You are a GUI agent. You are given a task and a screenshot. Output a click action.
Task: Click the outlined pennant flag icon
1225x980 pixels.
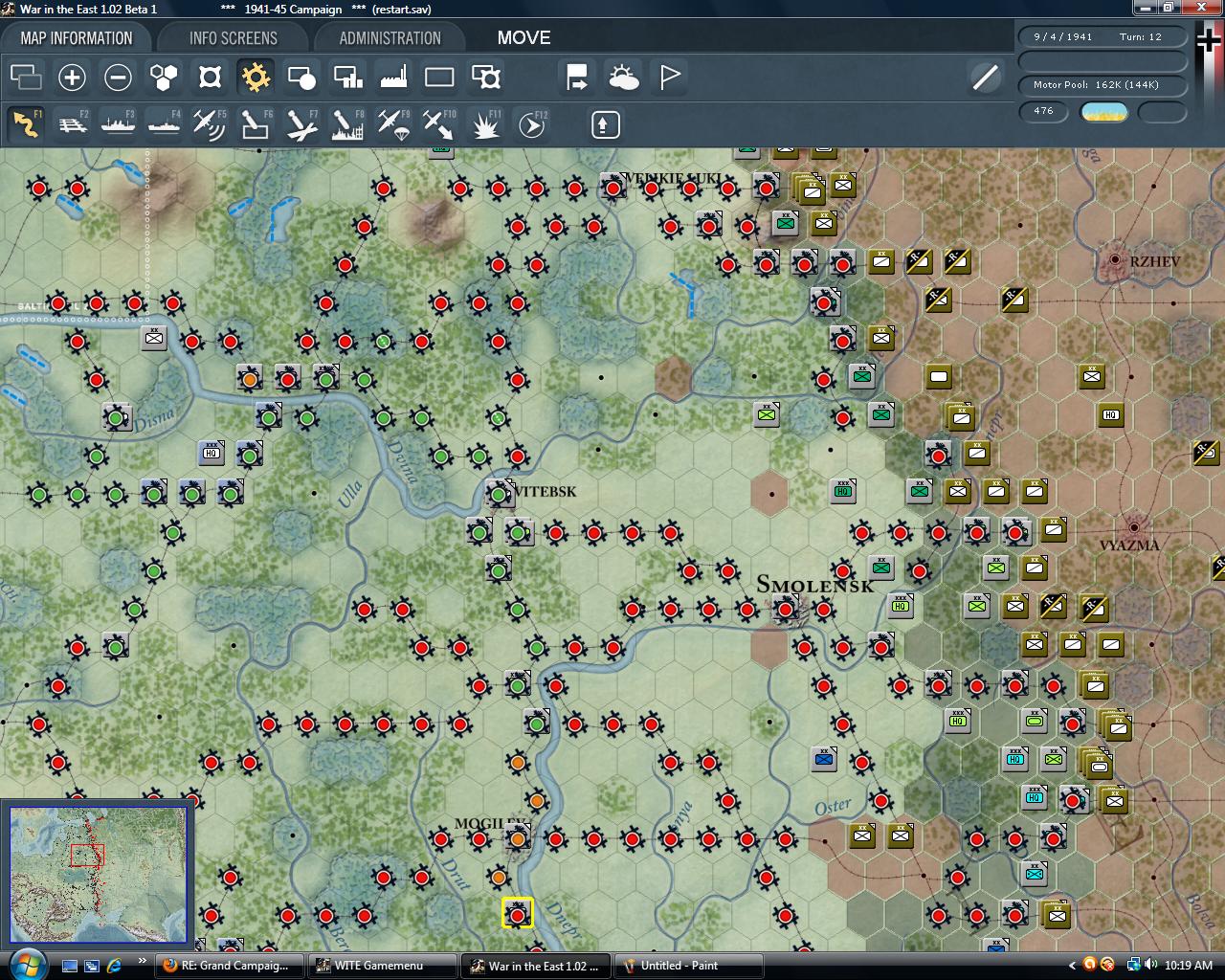pos(669,78)
